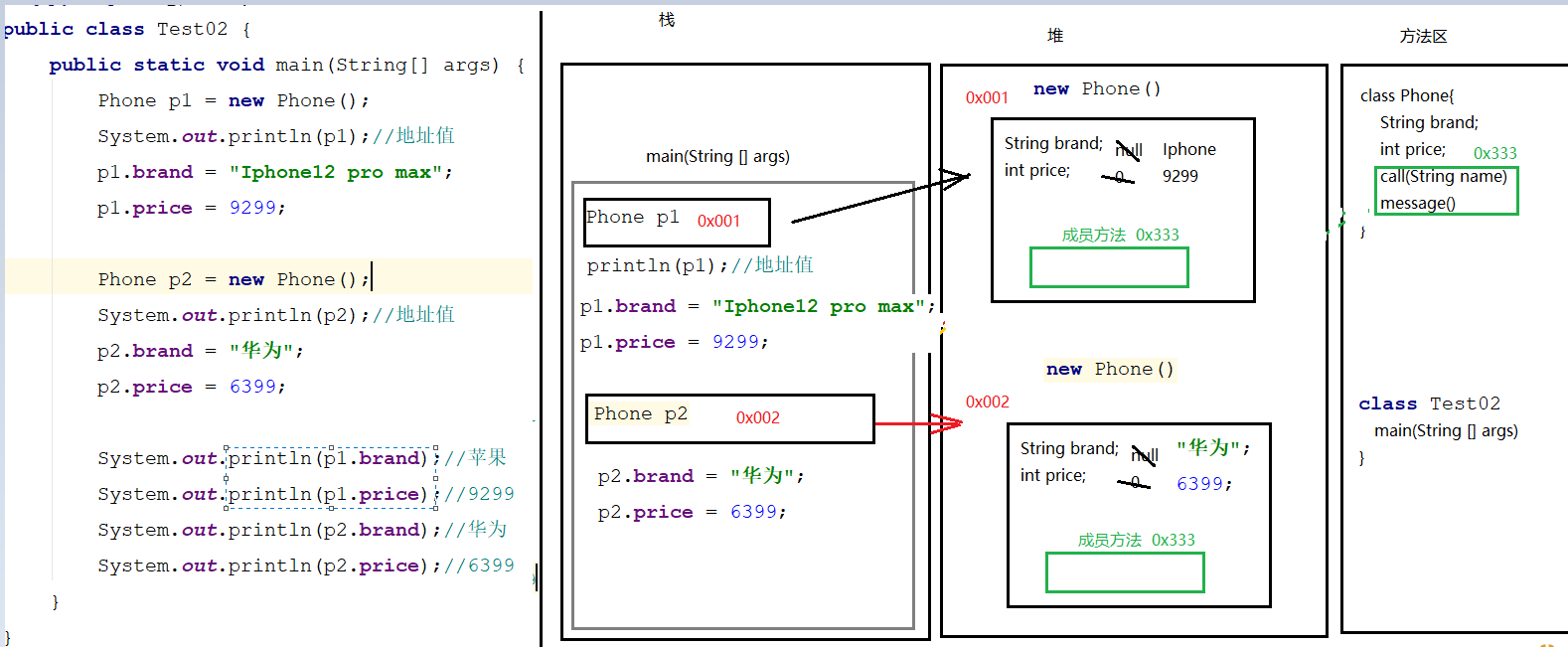Viewport: 1568px width, 647px height.
Task: Click 'int price;' in the first heap object
Action: point(1037,170)
